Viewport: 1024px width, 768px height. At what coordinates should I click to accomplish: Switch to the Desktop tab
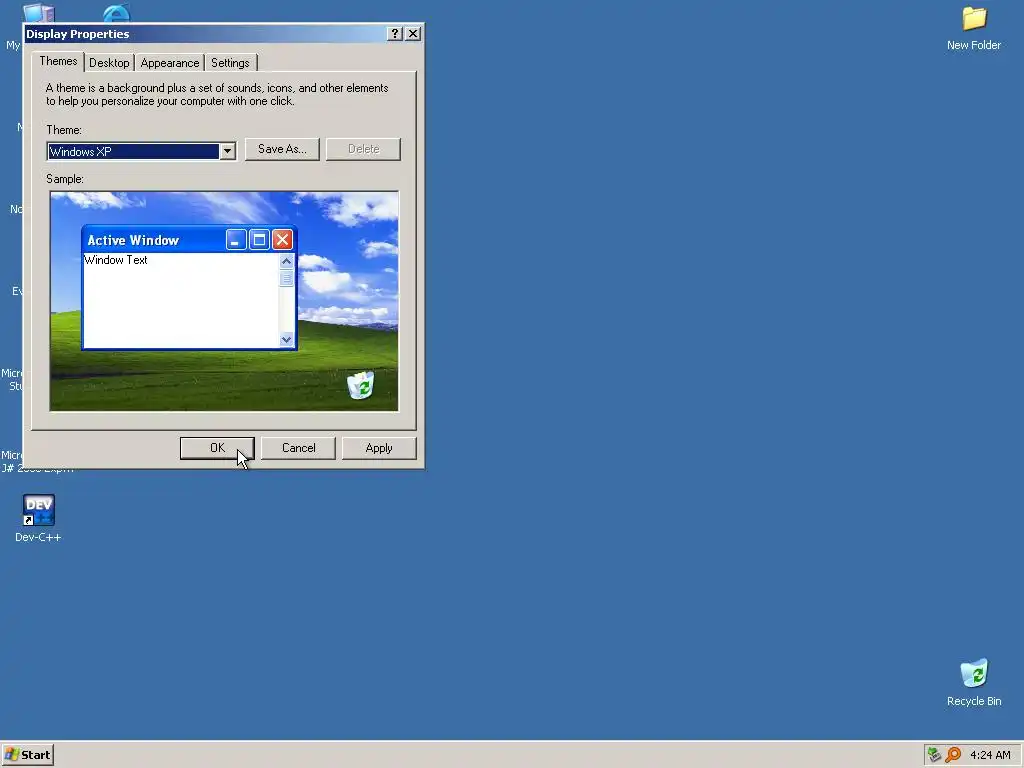coord(109,63)
